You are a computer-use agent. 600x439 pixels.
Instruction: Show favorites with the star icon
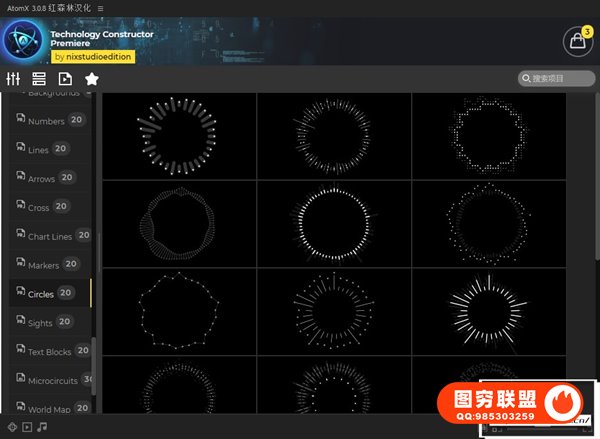91,79
